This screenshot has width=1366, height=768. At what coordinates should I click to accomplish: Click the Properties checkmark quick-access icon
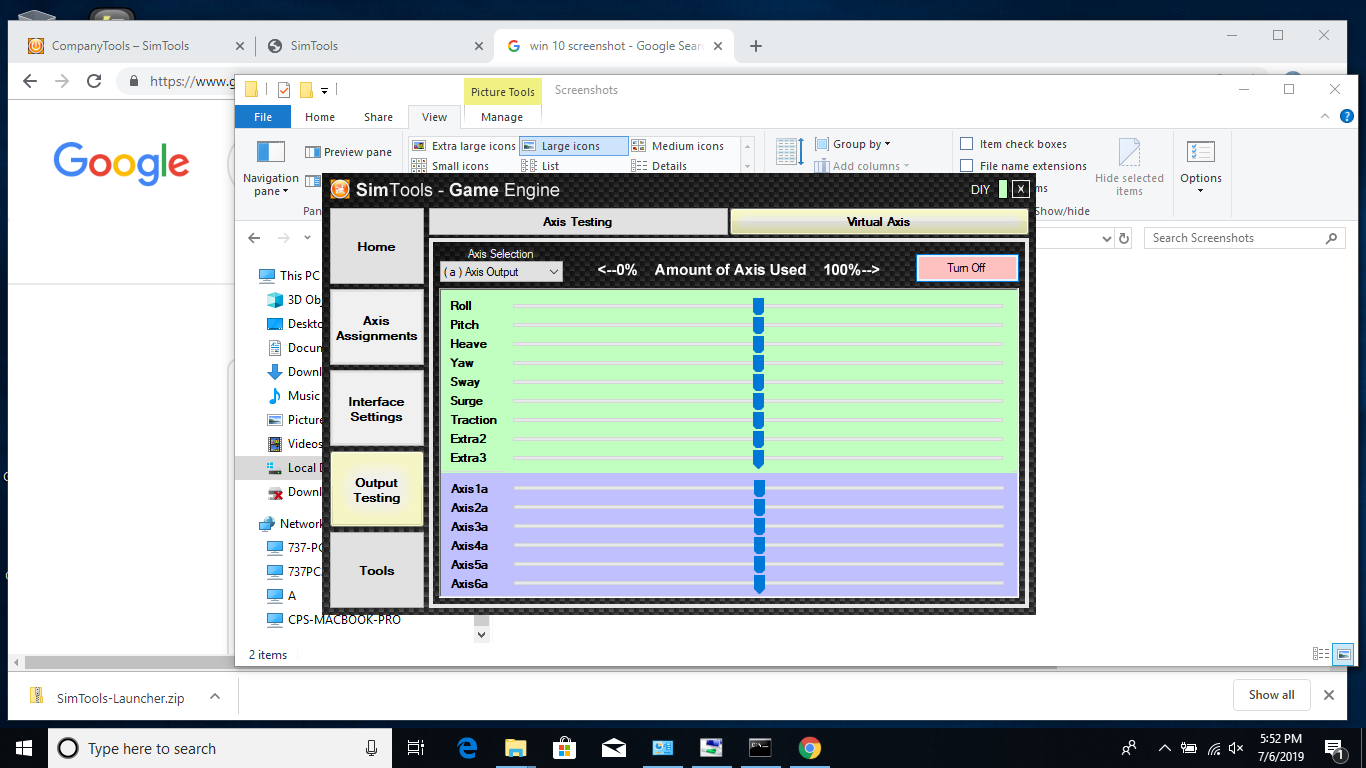tap(284, 90)
